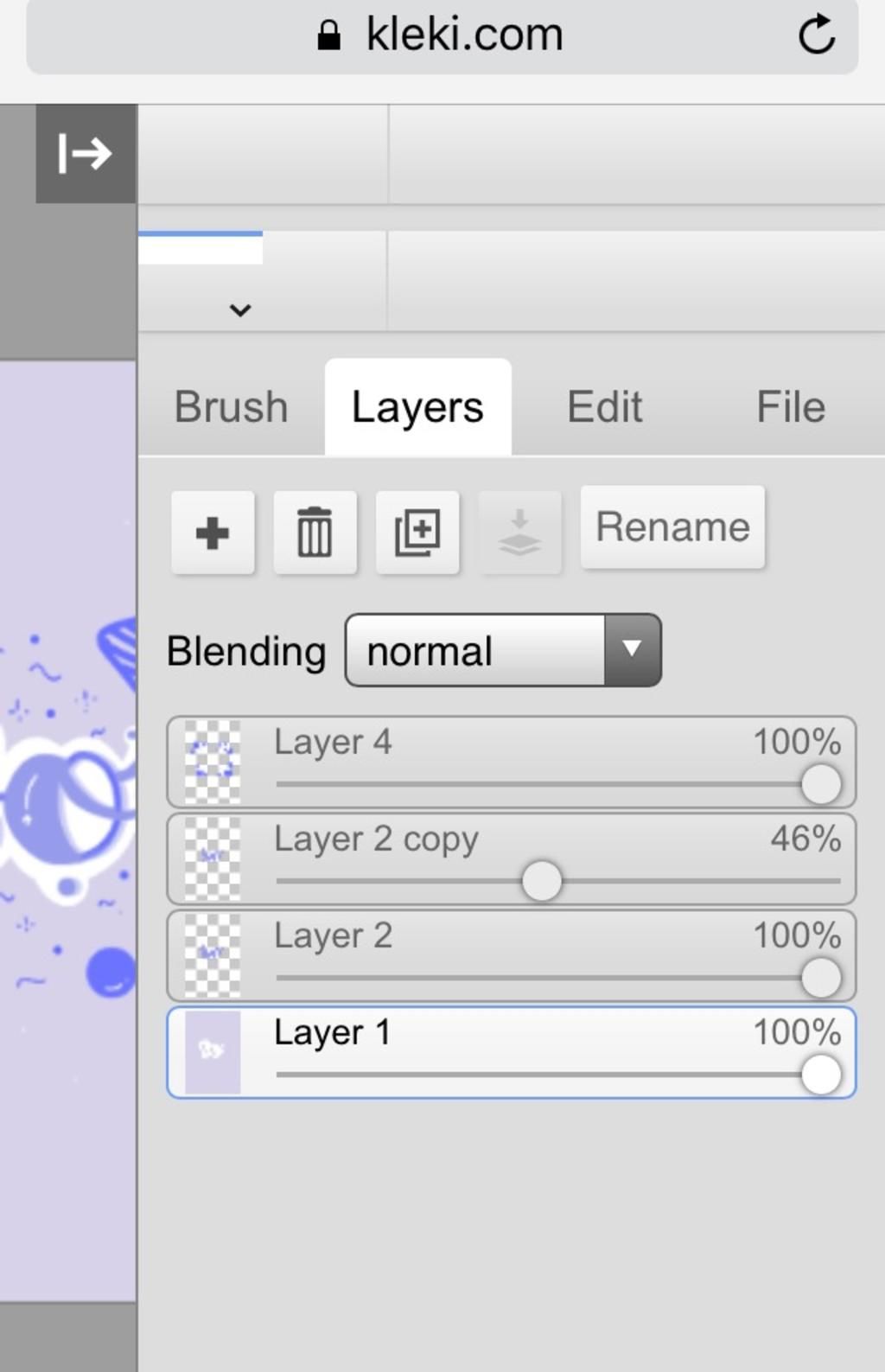Click Layer 4 opacity slider handle

820,784
